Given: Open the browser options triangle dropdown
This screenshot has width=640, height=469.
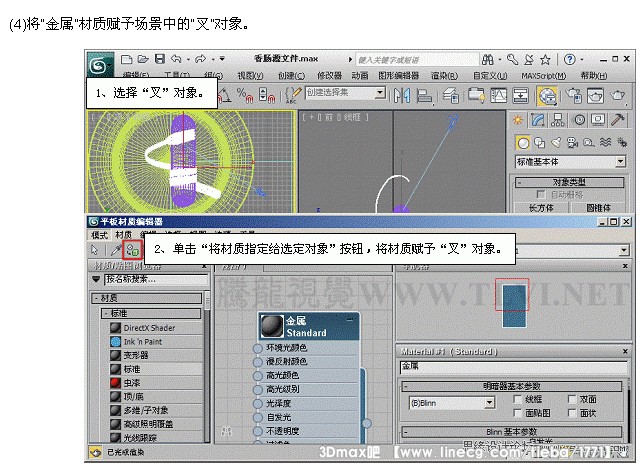Looking at the screenshot, I should coord(96,280).
